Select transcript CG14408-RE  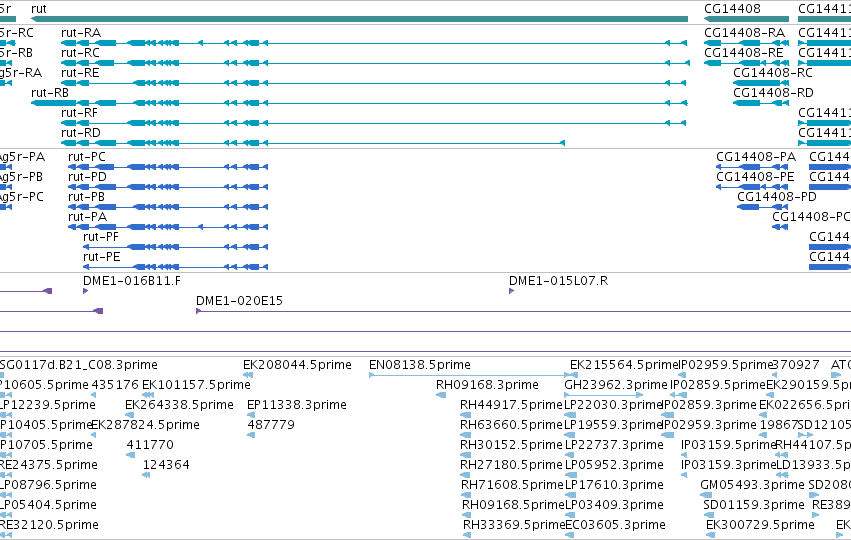coord(744,53)
